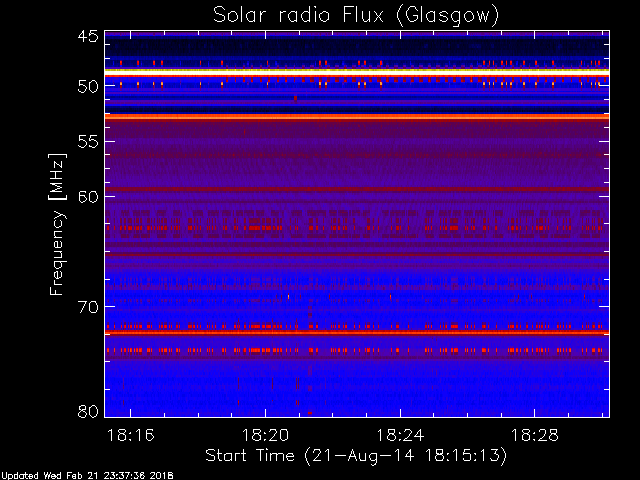The width and height of the screenshot is (640, 480).
Task: Click the 55 frequency tick label
Action: point(88,142)
